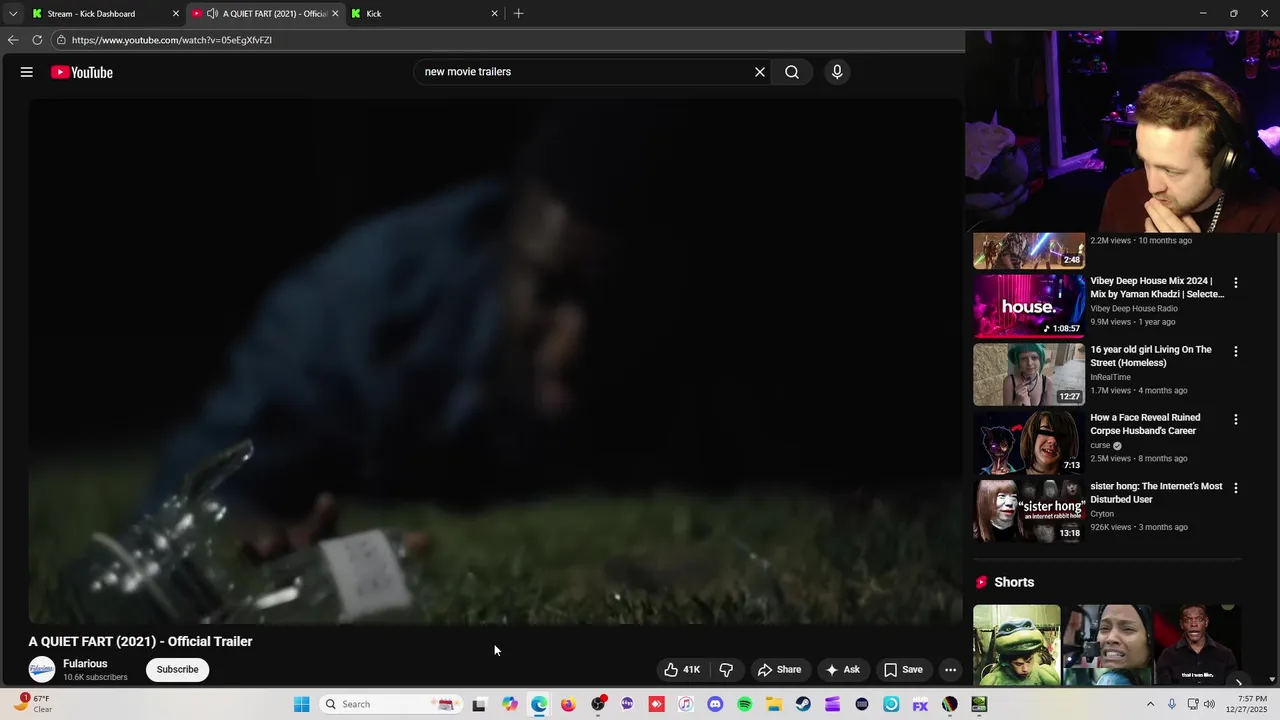1280x720 pixels.
Task: Dislike the video with thumbs down
Action: click(x=727, y=670)
